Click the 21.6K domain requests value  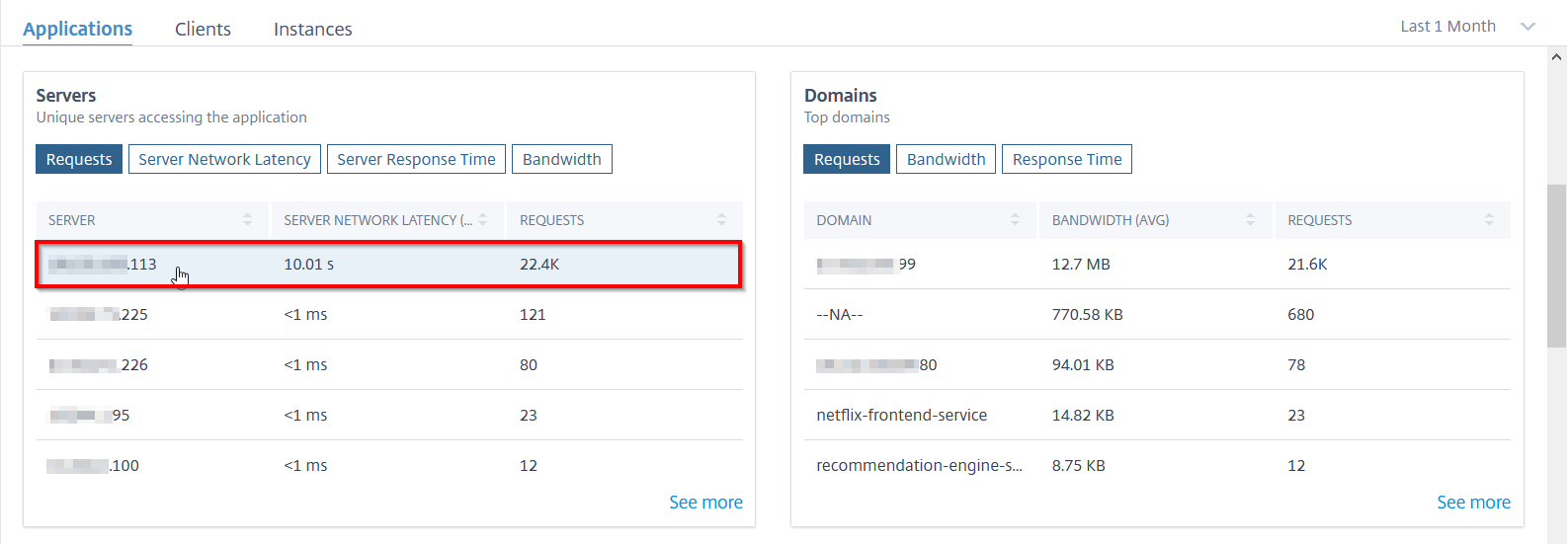(x=1307, y=265)
